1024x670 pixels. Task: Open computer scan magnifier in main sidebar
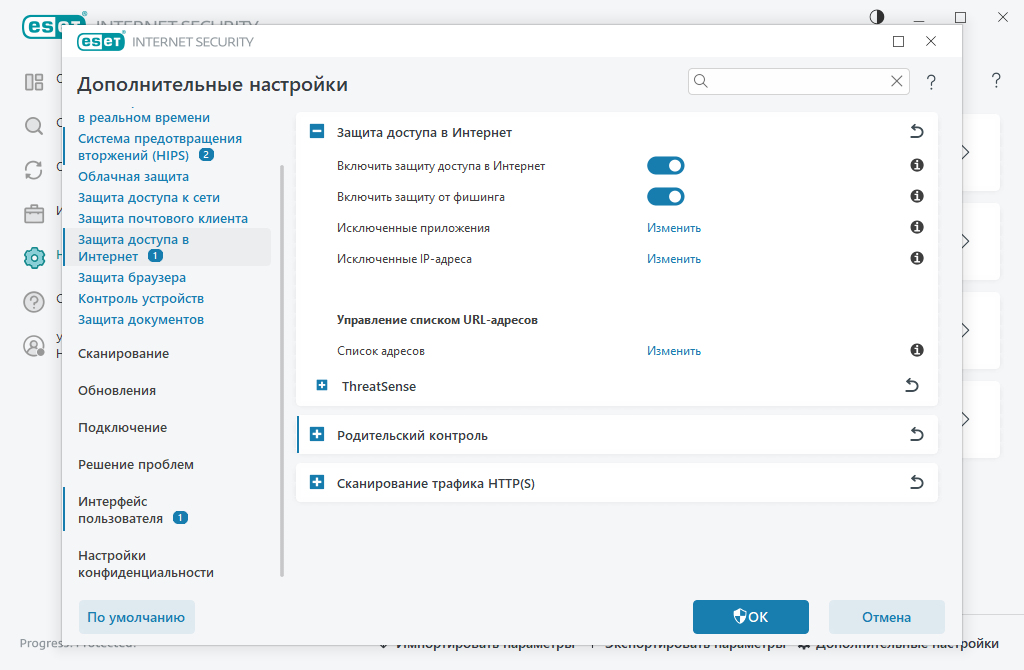pyautogui.click(x=34, y=125)
